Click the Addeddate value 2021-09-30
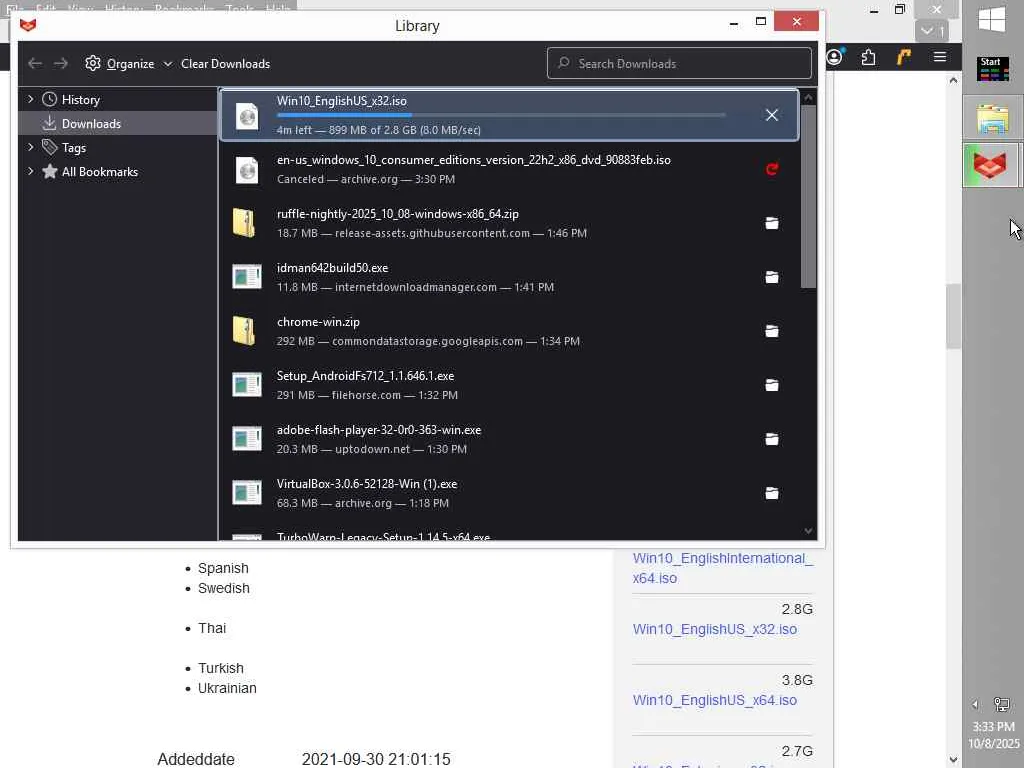The width and height of the screenshot is (1024, 768). (x=376, y=759)
